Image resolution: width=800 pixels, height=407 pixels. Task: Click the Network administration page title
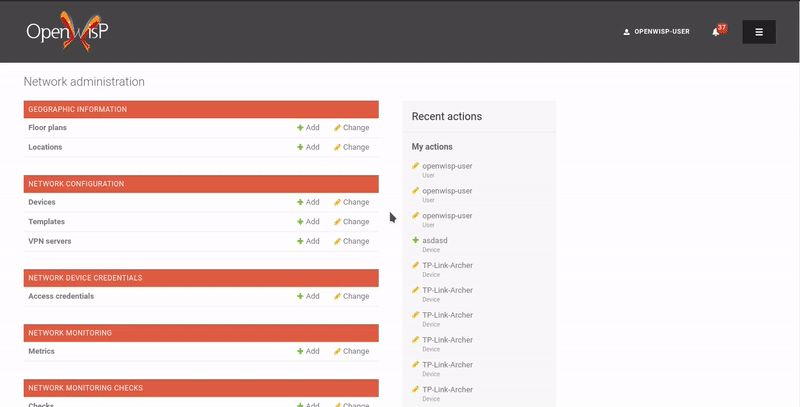click(x=84, y=82)
